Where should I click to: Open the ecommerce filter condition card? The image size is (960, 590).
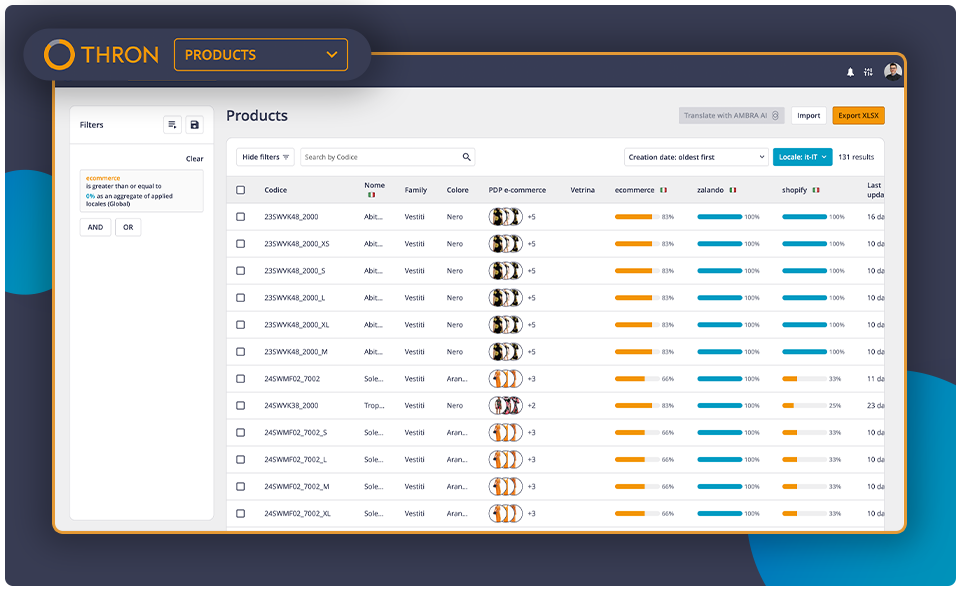(x=141, y=192)
